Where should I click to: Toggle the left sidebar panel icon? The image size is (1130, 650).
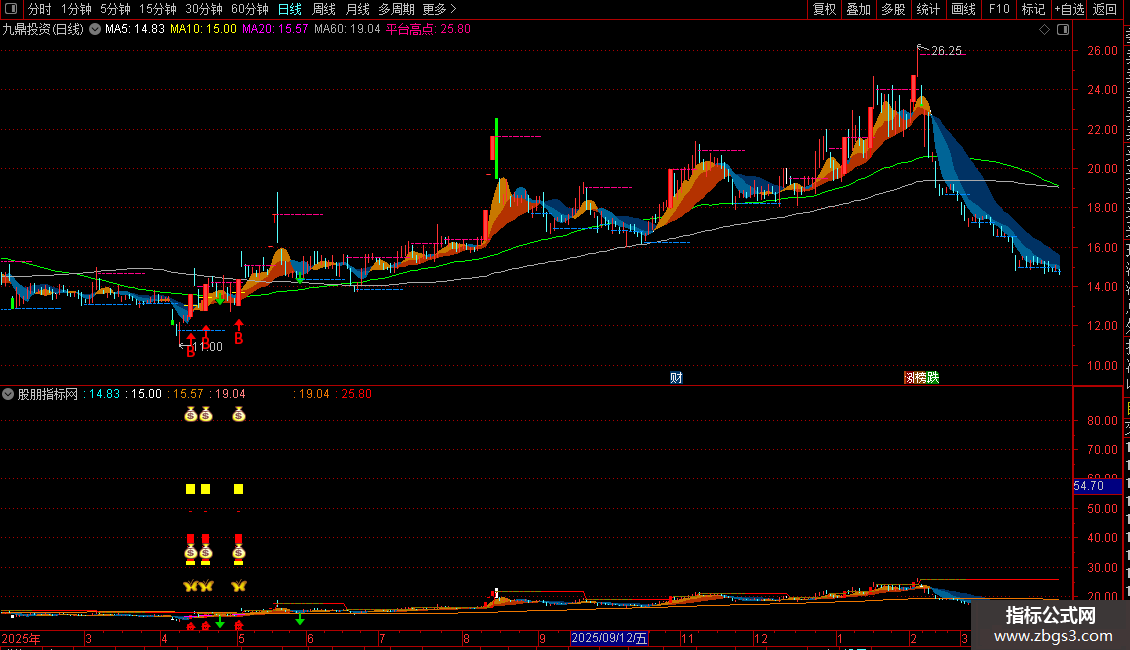[x=11, y=9]
